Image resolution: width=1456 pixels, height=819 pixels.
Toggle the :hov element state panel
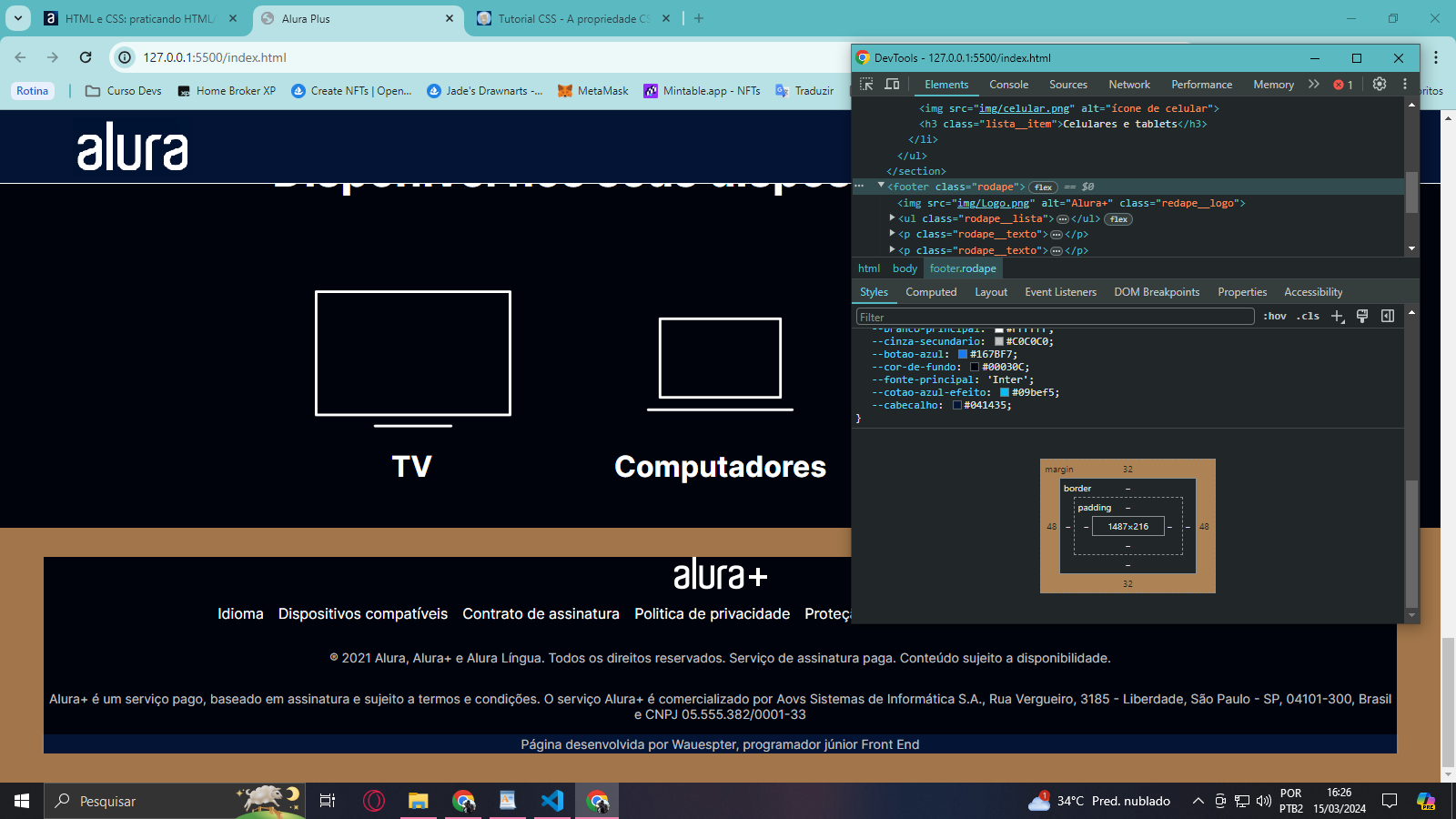click(1275, 316)
